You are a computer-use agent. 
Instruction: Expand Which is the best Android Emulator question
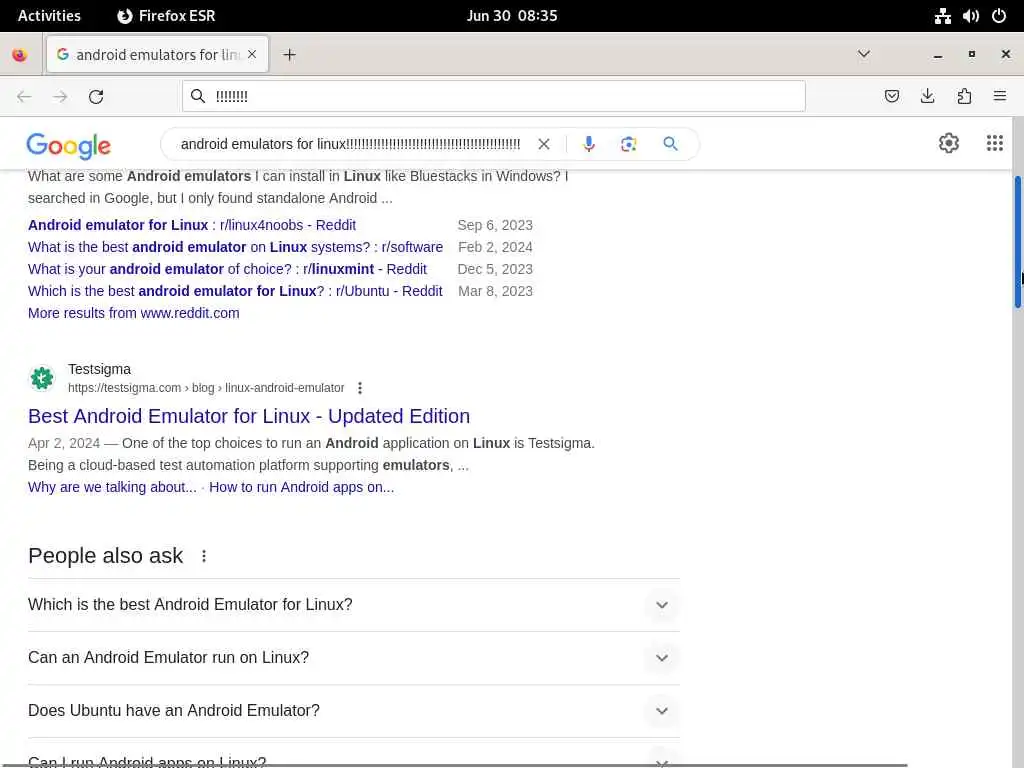pyautogui.click(x=353, y=605)
